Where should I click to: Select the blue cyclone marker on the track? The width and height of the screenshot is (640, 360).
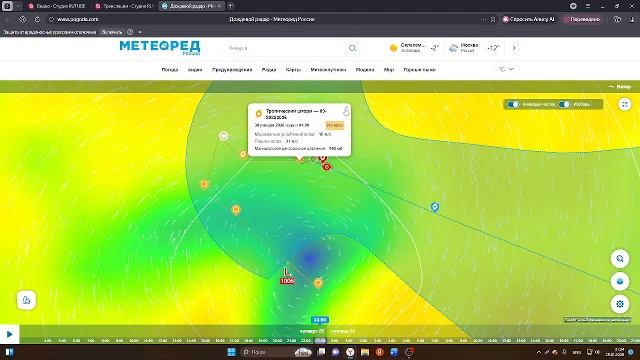[435, 207]
